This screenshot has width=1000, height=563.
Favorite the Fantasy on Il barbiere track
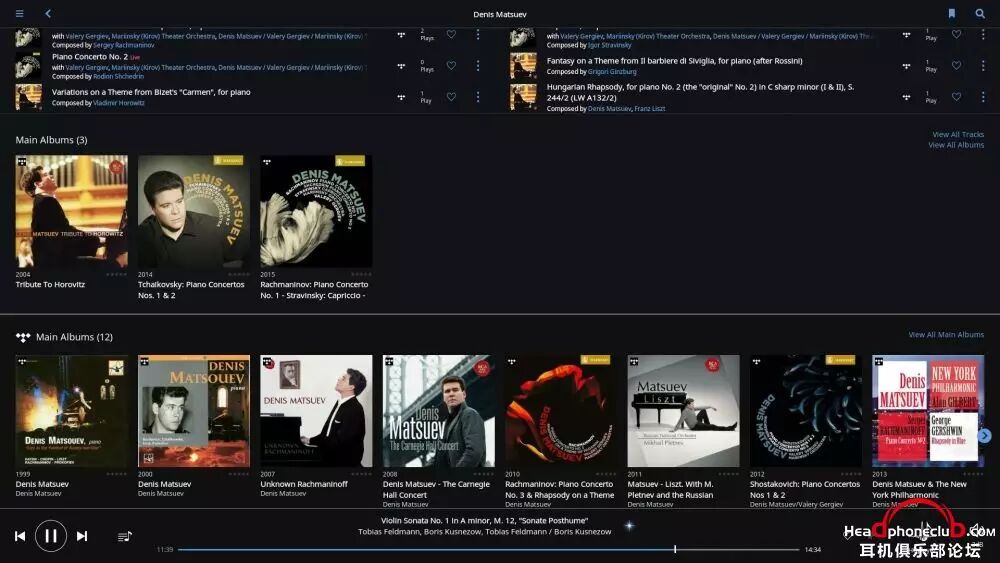(957, 65)
